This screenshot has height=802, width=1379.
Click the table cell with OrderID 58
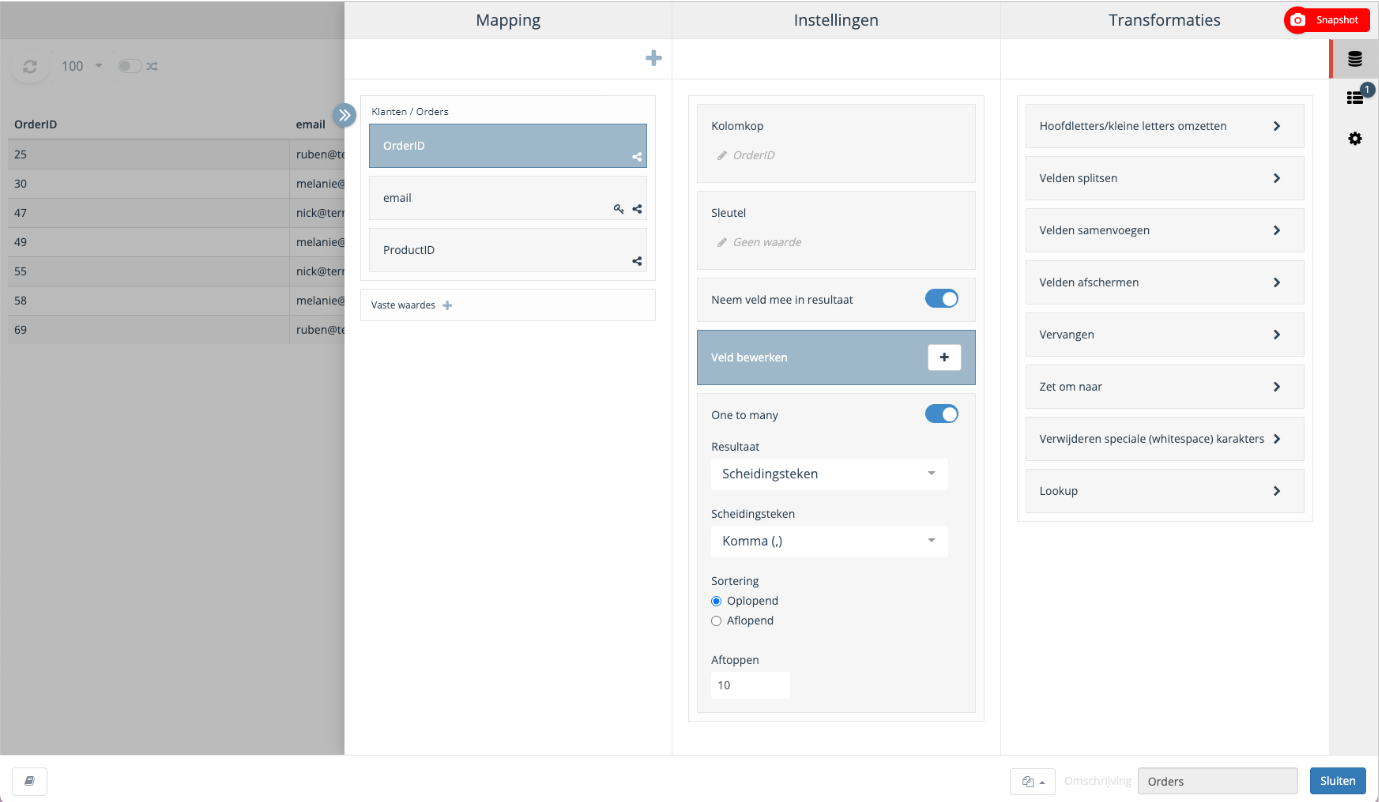[149, 300]
